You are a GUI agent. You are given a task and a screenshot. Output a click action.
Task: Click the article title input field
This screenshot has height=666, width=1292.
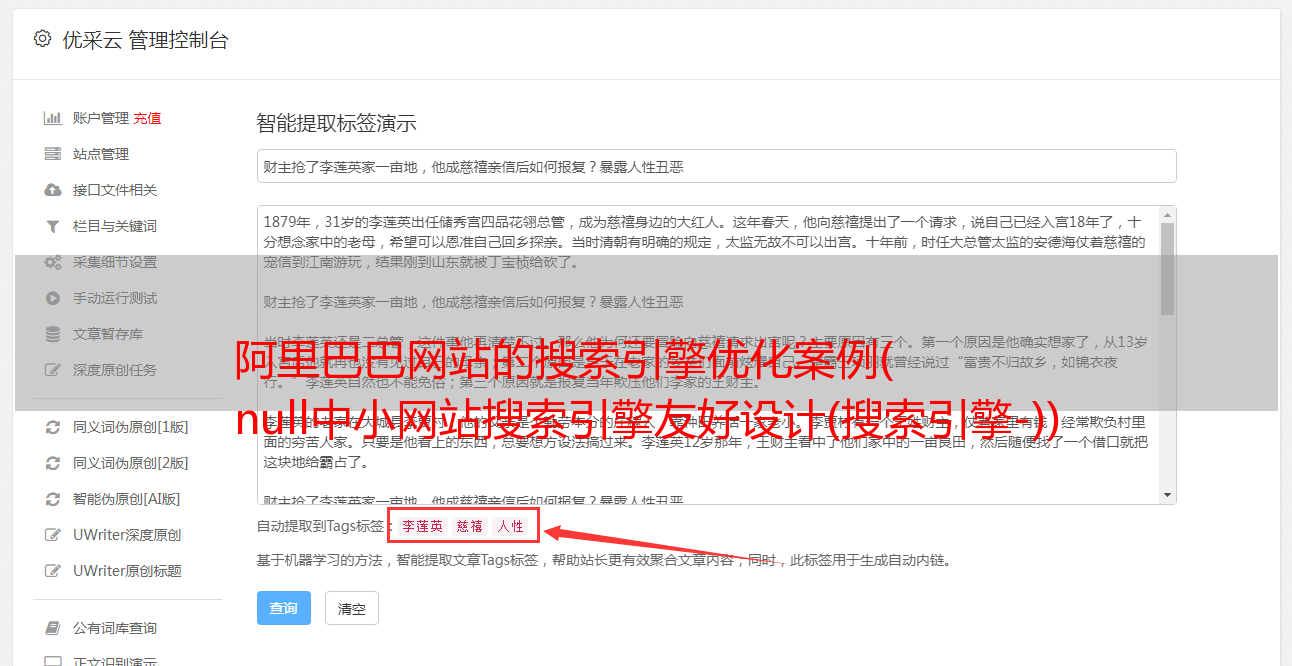[716, 166]
